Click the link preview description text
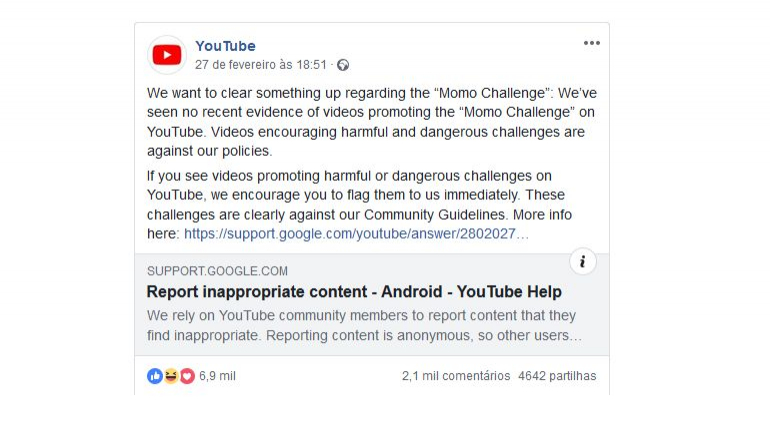 click(364, 325)
